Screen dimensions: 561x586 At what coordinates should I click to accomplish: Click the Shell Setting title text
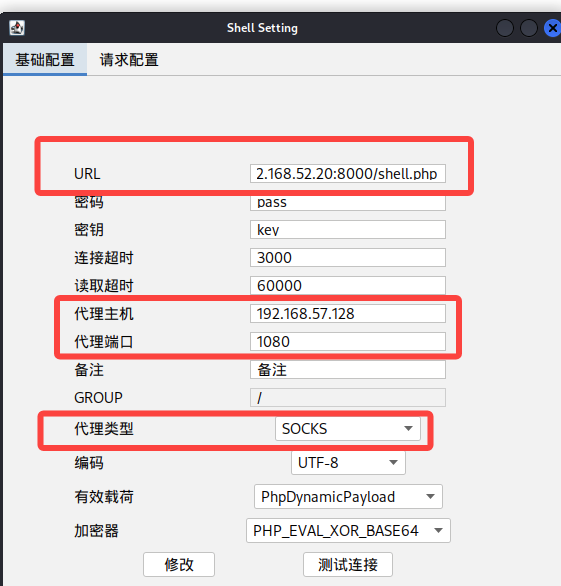[262, 28]
